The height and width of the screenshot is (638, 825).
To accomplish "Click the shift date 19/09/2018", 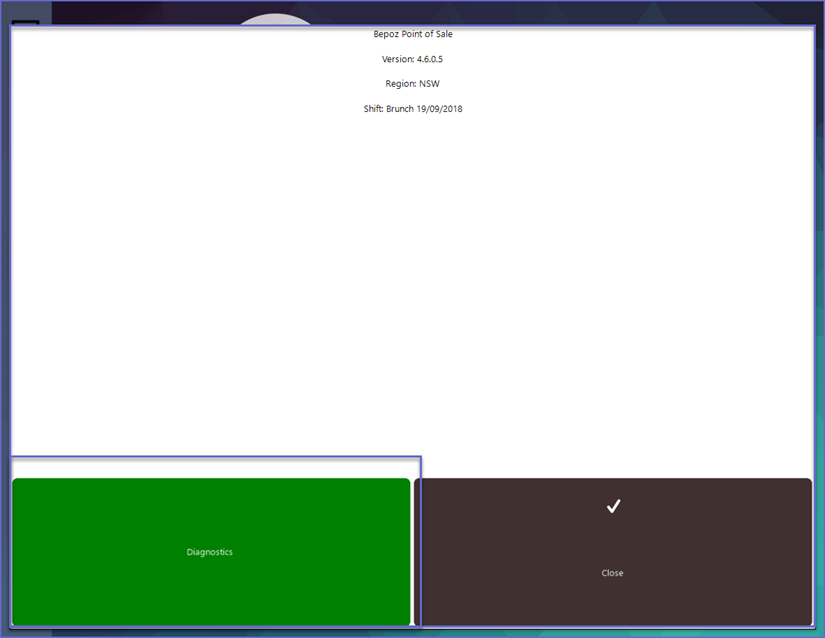I will 440,109.
